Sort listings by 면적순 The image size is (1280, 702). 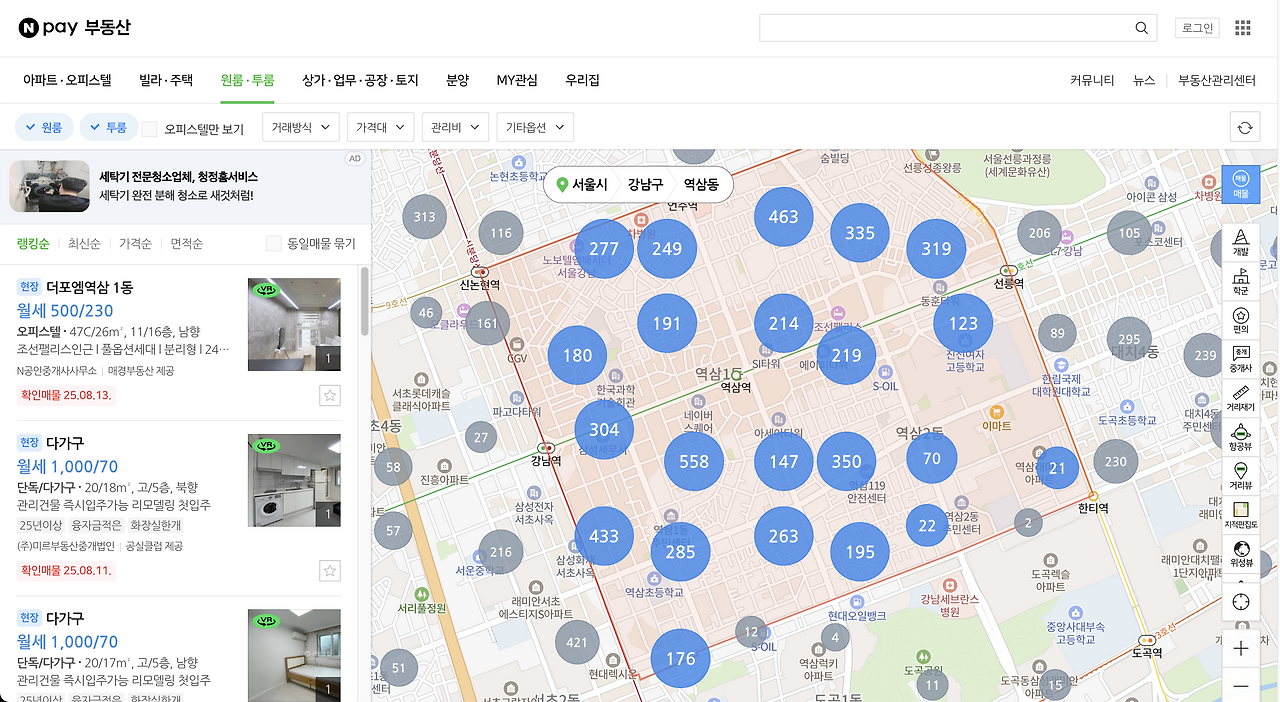[x=187, y=243]
